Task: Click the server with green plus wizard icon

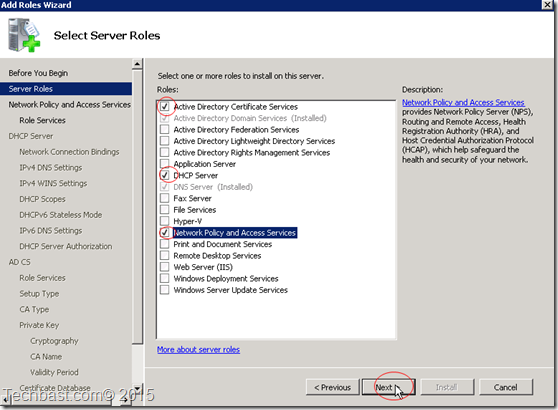Action: tap(24, 35)
